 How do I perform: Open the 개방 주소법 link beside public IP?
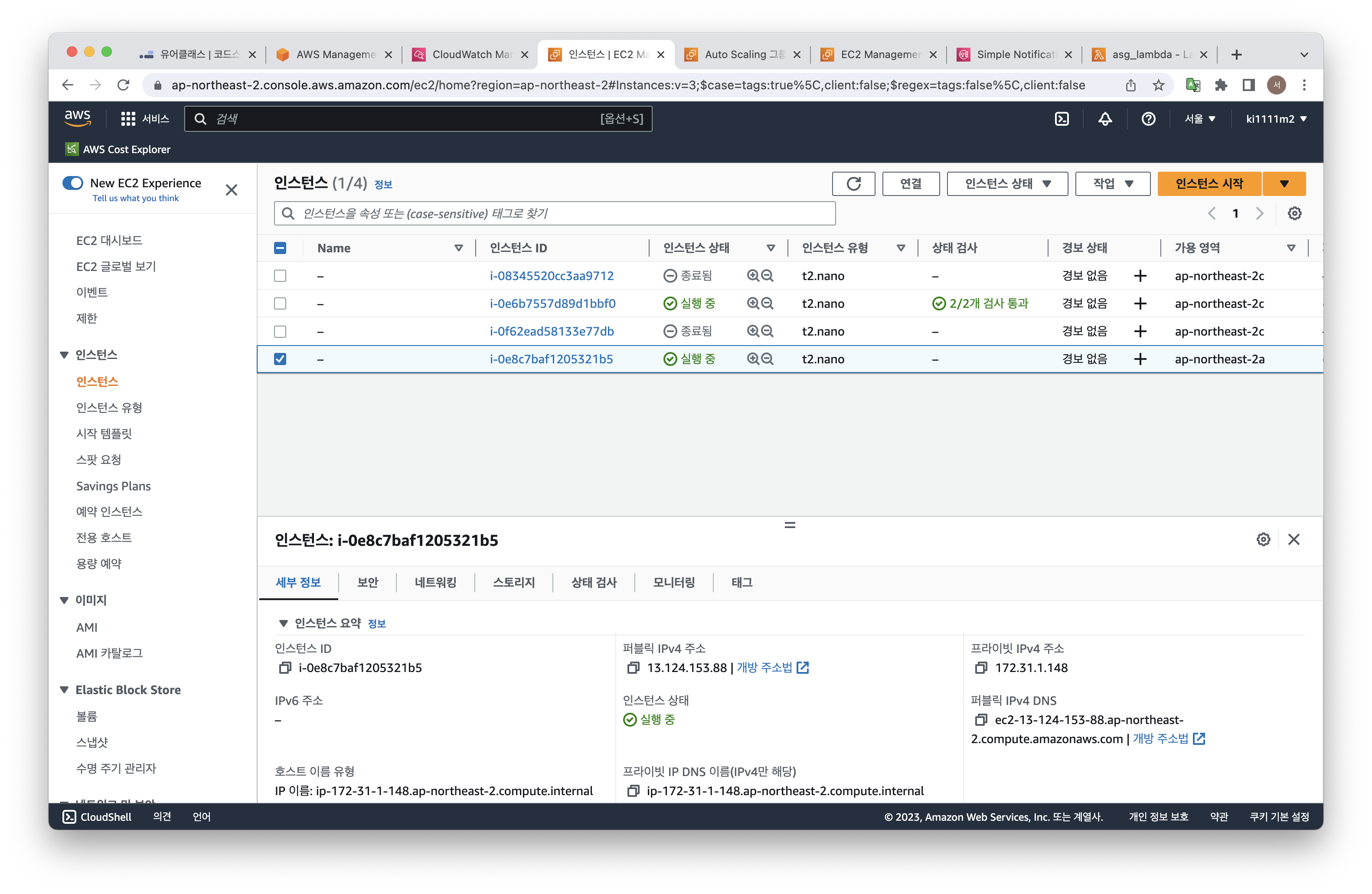point(772,668)
